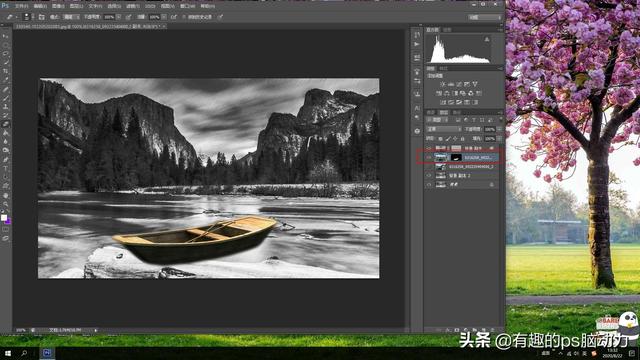Select the Clone Stamp tool
The width and height of the screenshot is (640, 360).
[x=5, y=107]
